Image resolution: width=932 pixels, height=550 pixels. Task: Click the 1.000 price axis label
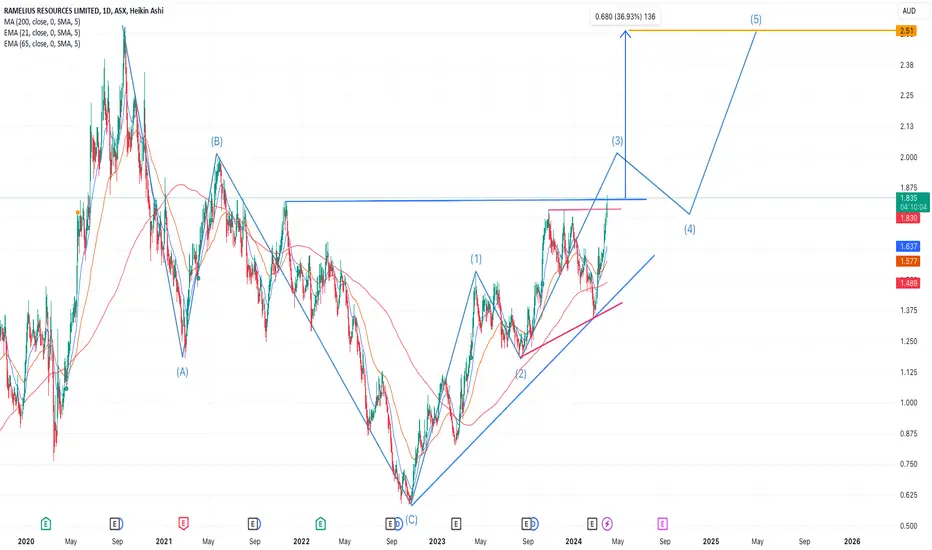tap(908, 403)
